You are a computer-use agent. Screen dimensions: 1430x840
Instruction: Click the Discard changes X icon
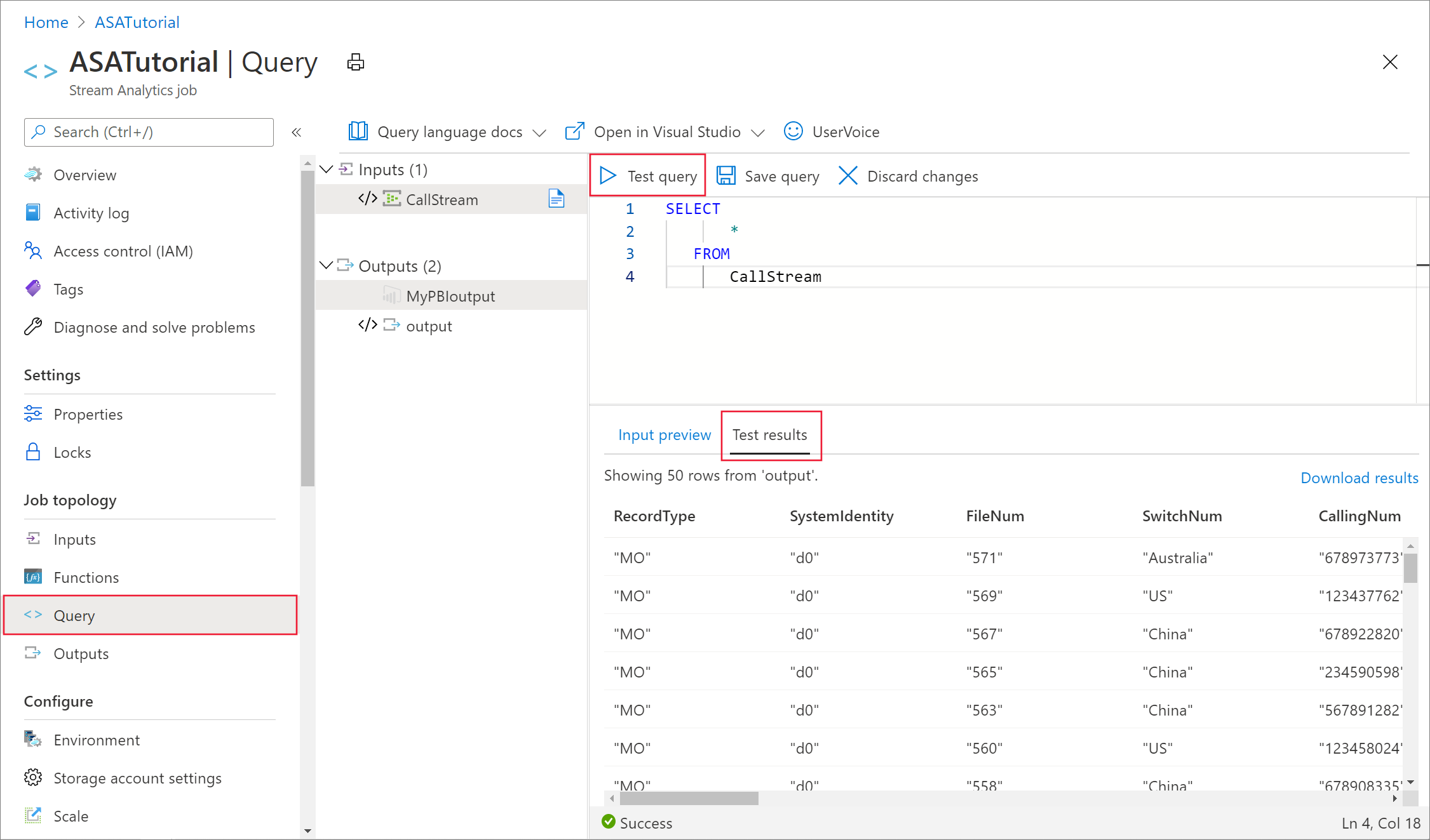point(848,176)
